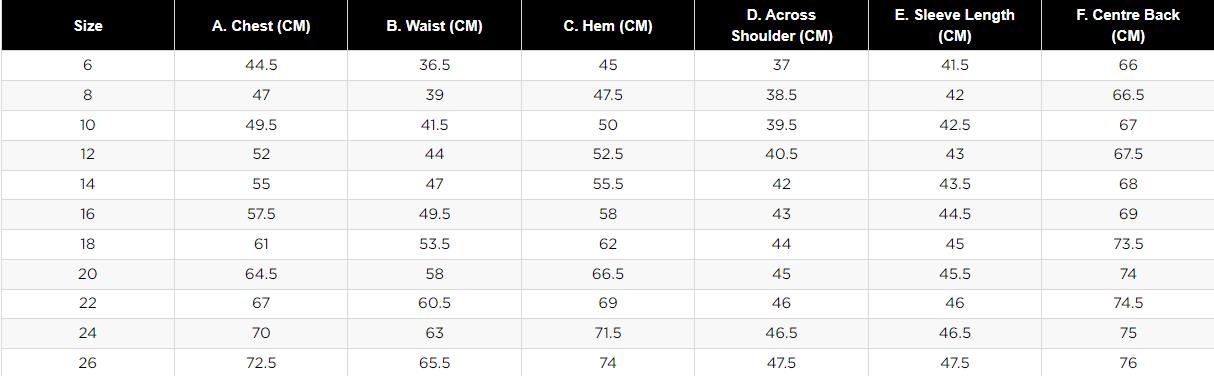Screen dimensions: 1214x376
Task: Click chest value 44.5 for size 6
Action: pyautogui.click(x=261, y=65)
